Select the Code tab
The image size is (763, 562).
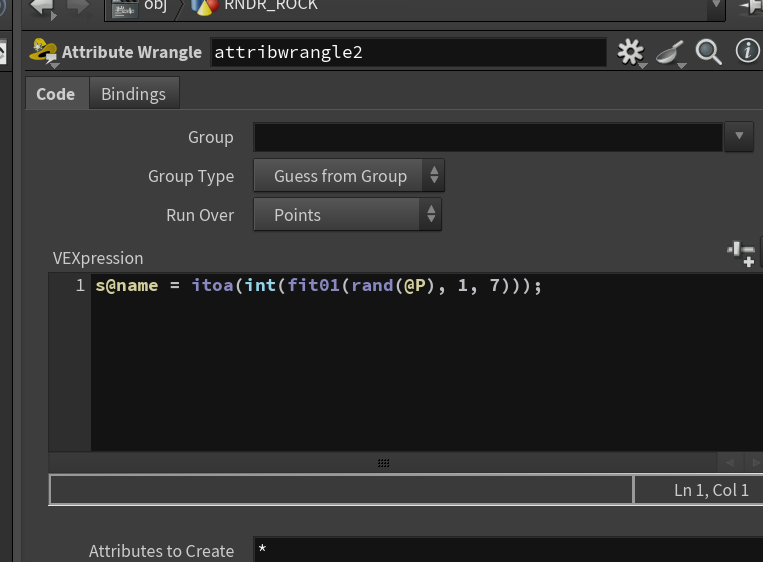(x=56, y=93)
